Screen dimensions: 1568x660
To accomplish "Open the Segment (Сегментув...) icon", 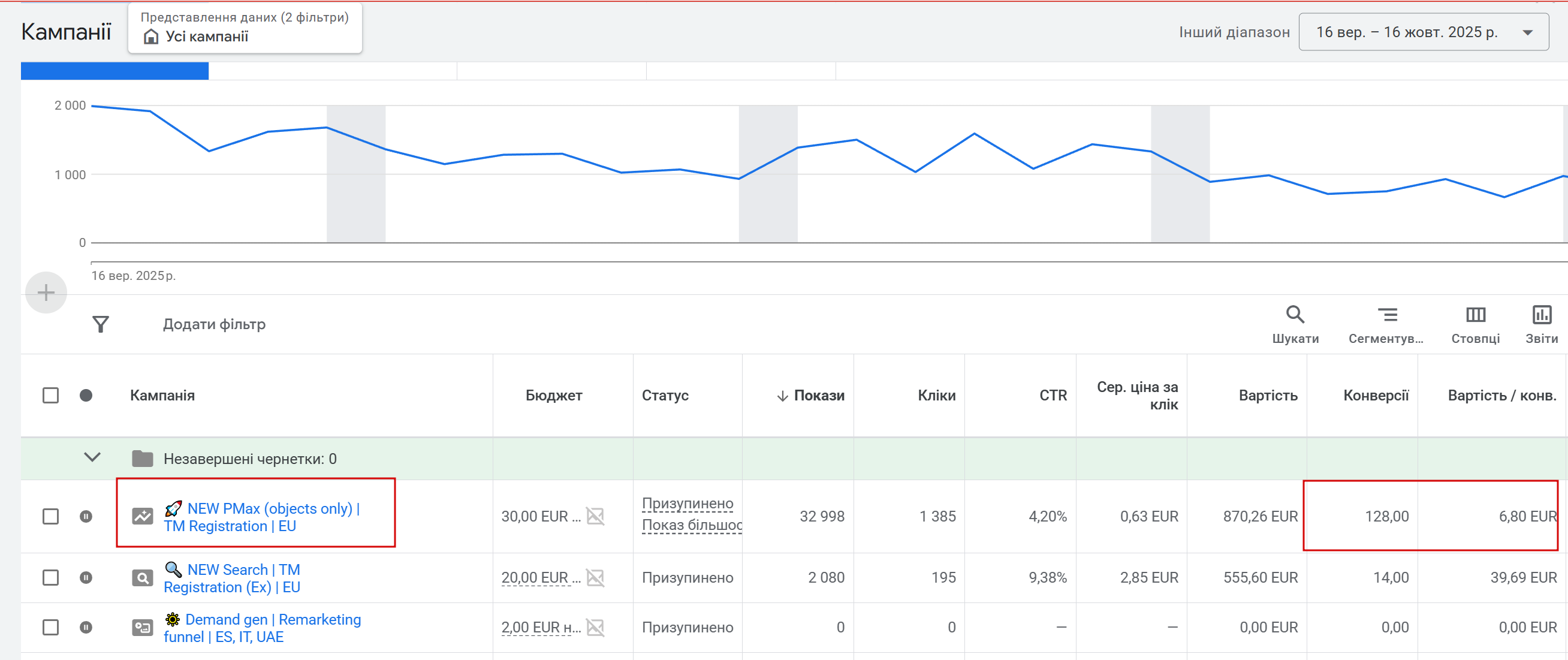I will point(1386,315).
